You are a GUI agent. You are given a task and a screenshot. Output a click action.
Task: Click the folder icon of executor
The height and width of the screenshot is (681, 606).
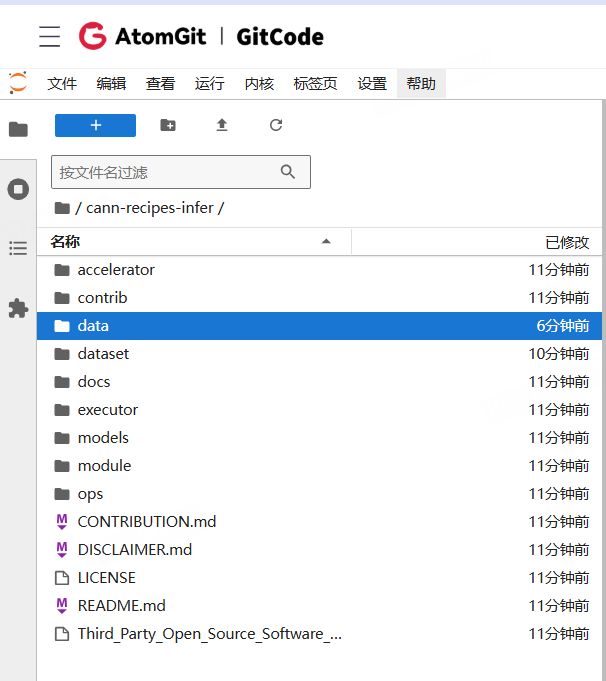click(x=62, y=410)
